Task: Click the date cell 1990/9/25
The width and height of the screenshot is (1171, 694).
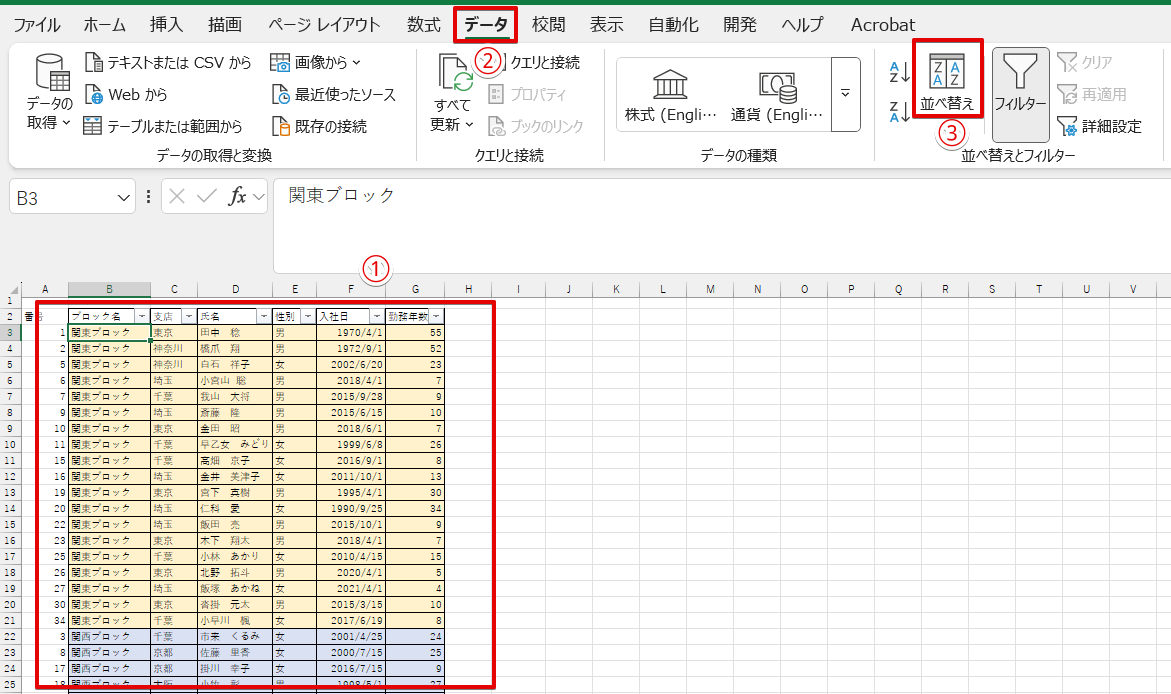Action: click(x=351, y=508)
